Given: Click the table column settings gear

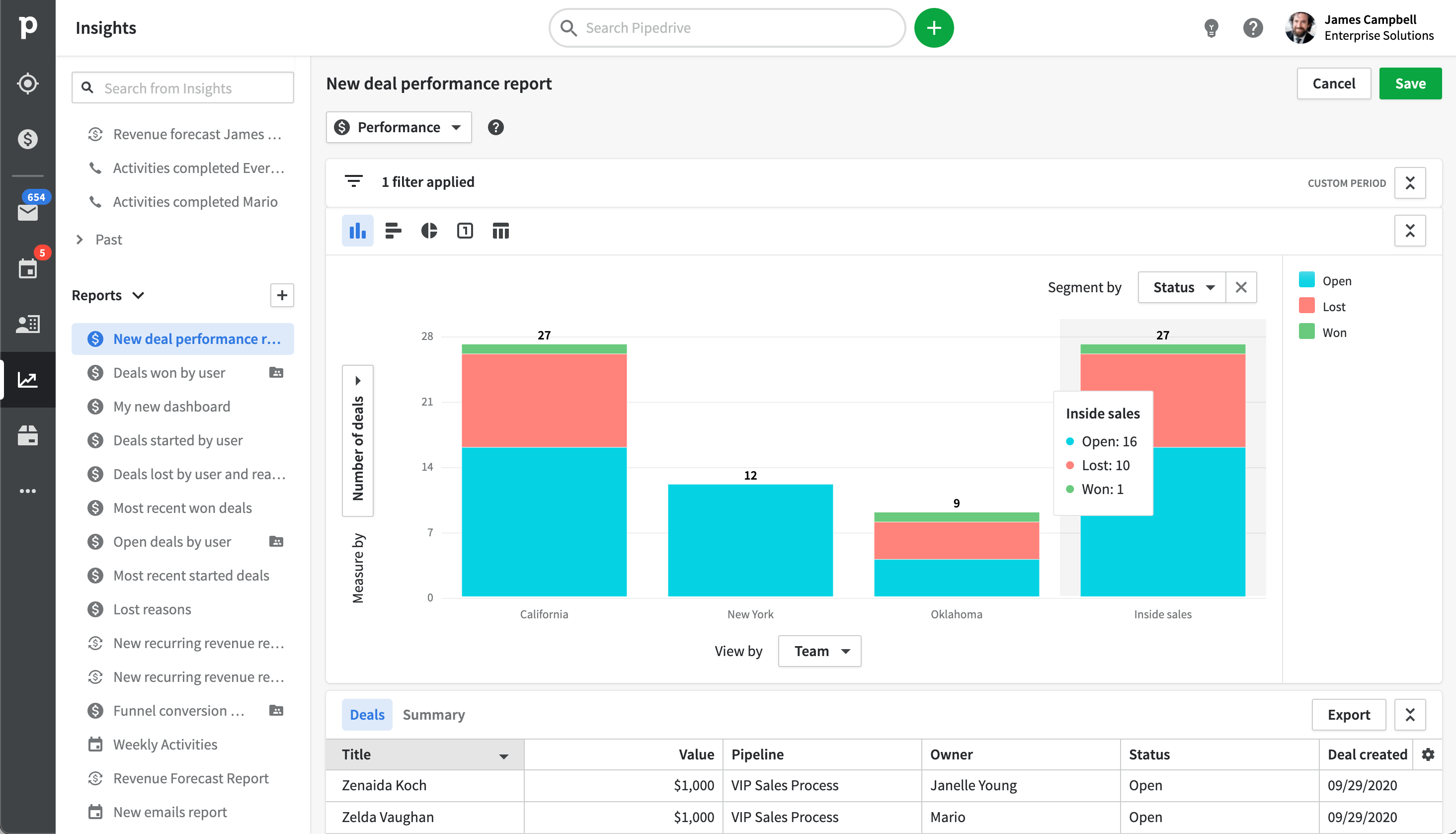Looking at the screenshot, I should tap(1428, 754).
